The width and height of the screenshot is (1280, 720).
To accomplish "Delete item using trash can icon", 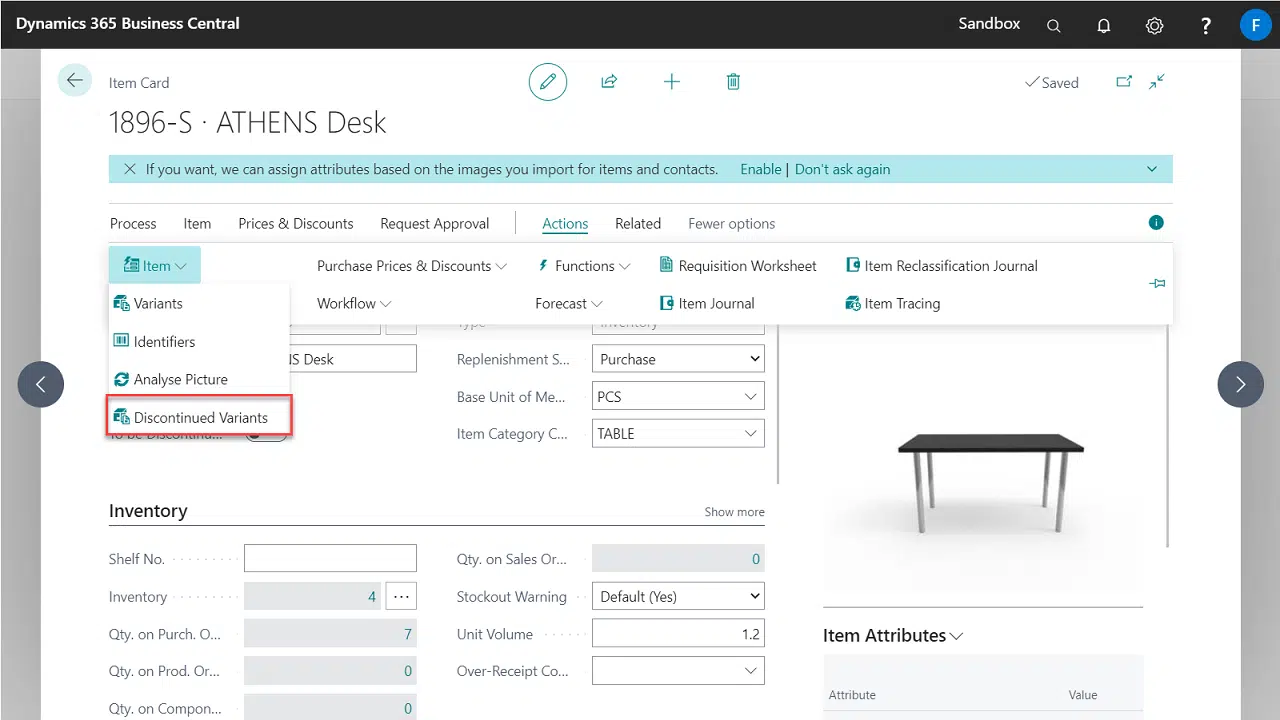I will [733, 82].
